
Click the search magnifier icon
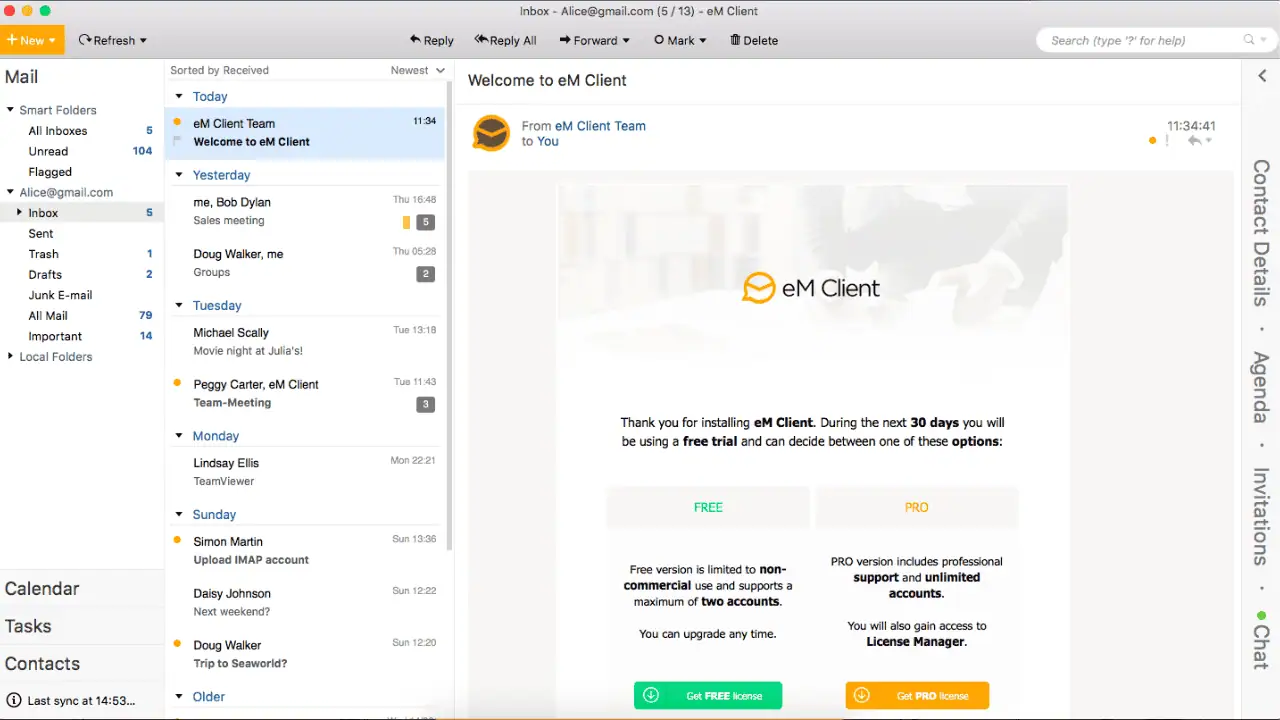coord(1249,40)
